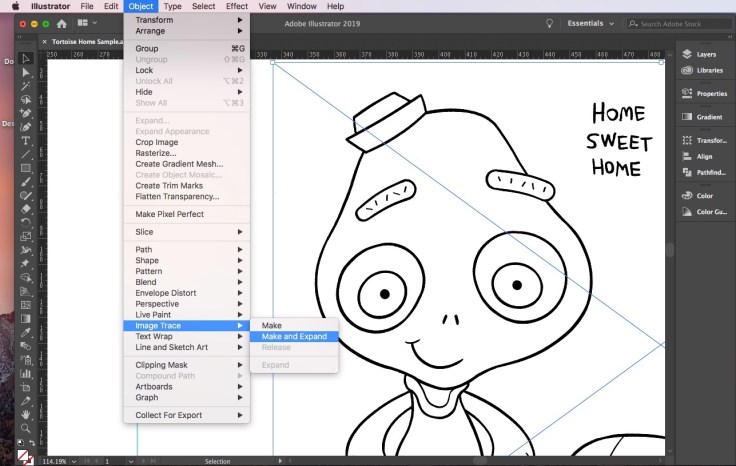This screenshot has height=466, width=736.
Task: Open the Libraries panel
Action: [706, 71]
